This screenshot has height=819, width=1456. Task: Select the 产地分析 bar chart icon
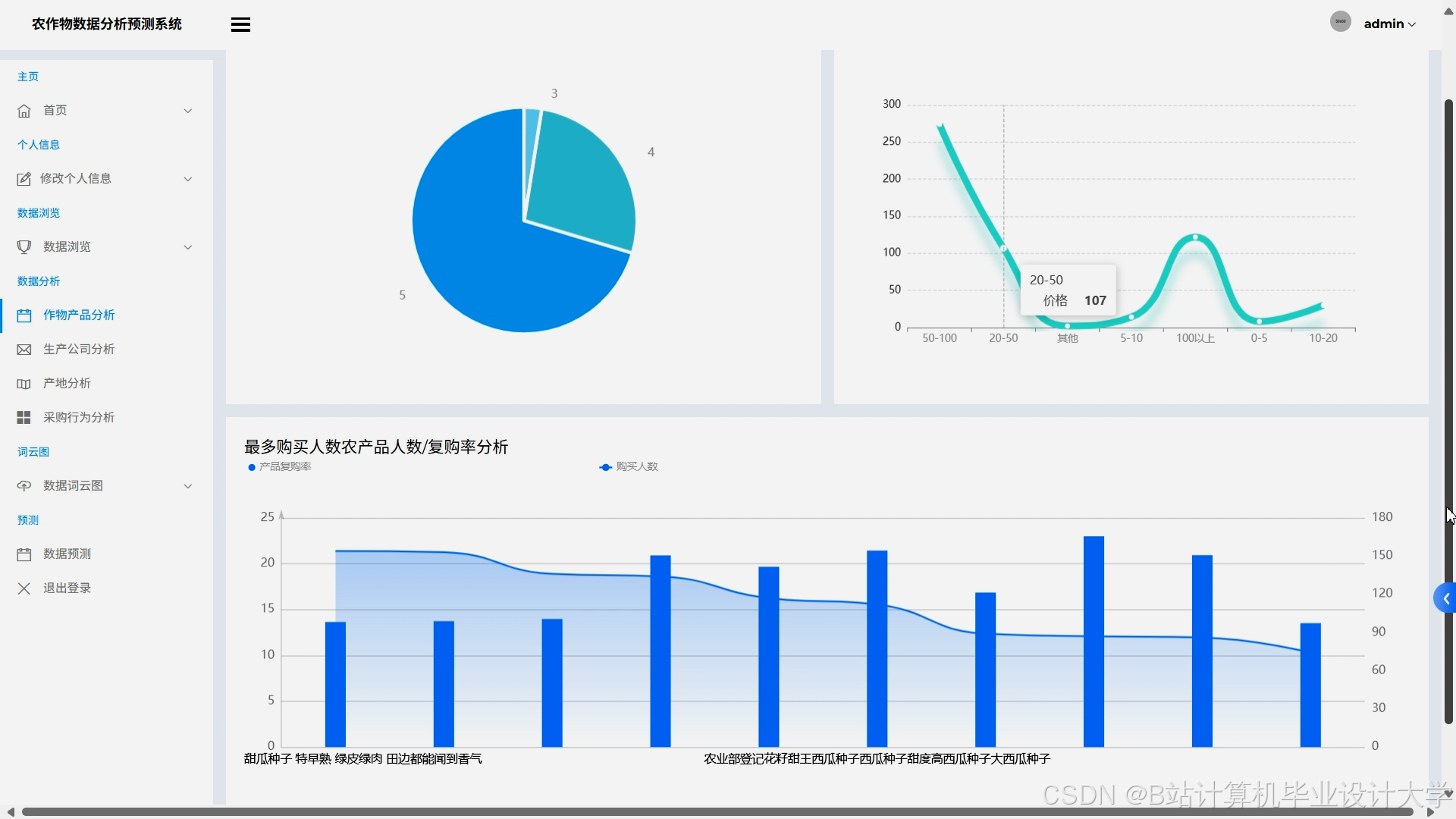coord(24,383)
